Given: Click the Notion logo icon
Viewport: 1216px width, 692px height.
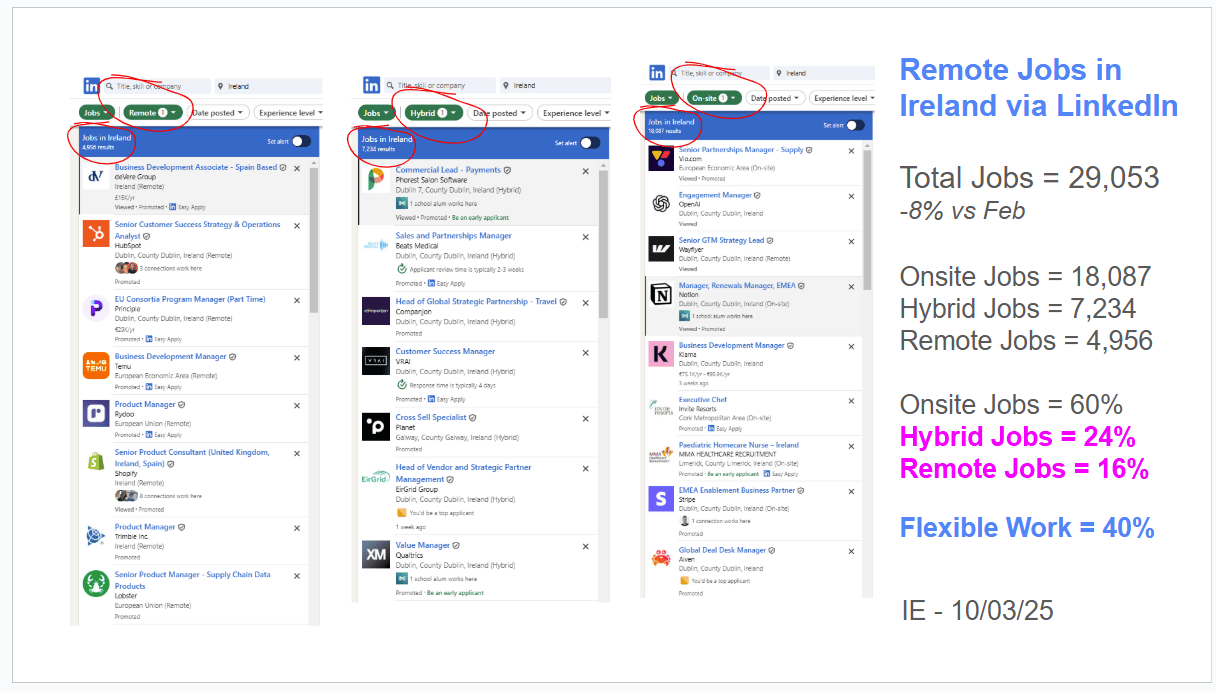Looking at the screenshot, I should pyautogui.click(x=661, y=295).
